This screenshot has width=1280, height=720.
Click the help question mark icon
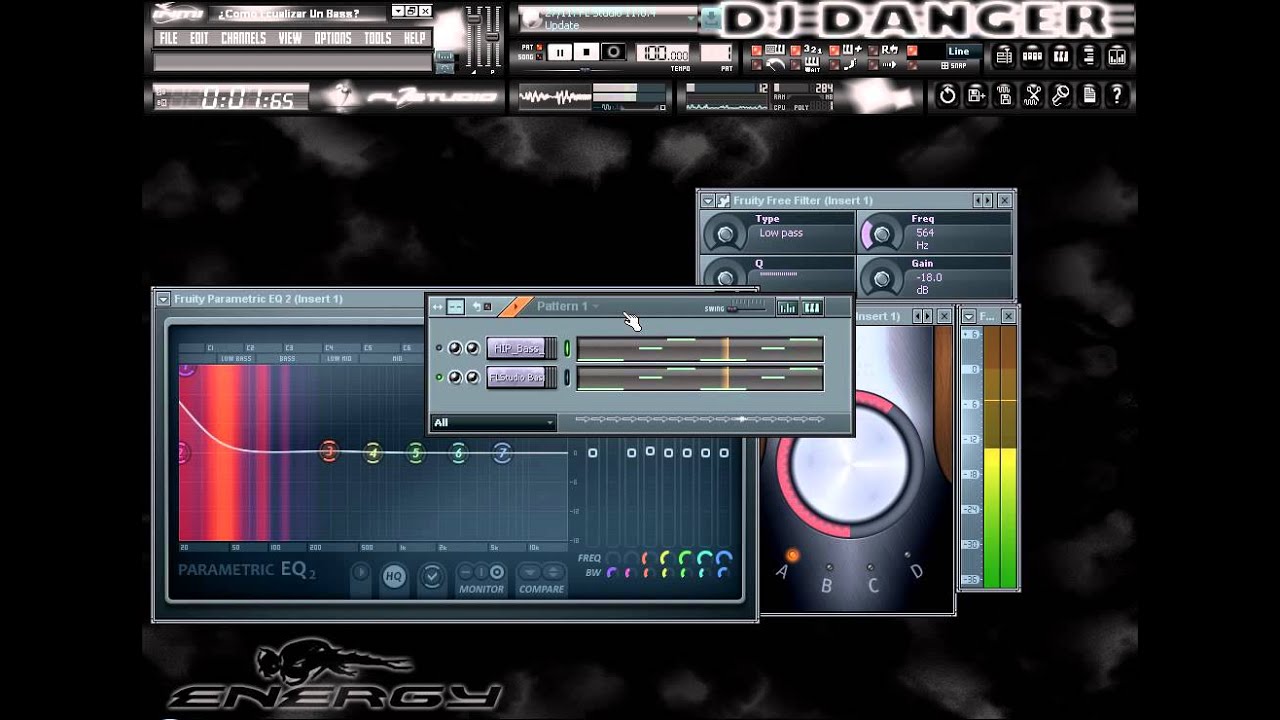click(1117, 96)
